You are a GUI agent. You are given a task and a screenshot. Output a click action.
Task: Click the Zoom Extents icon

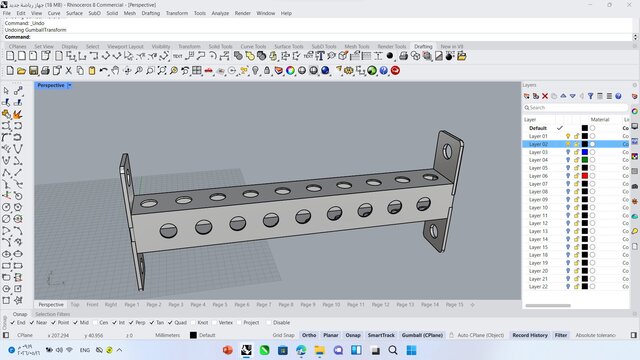click(162, 71)
